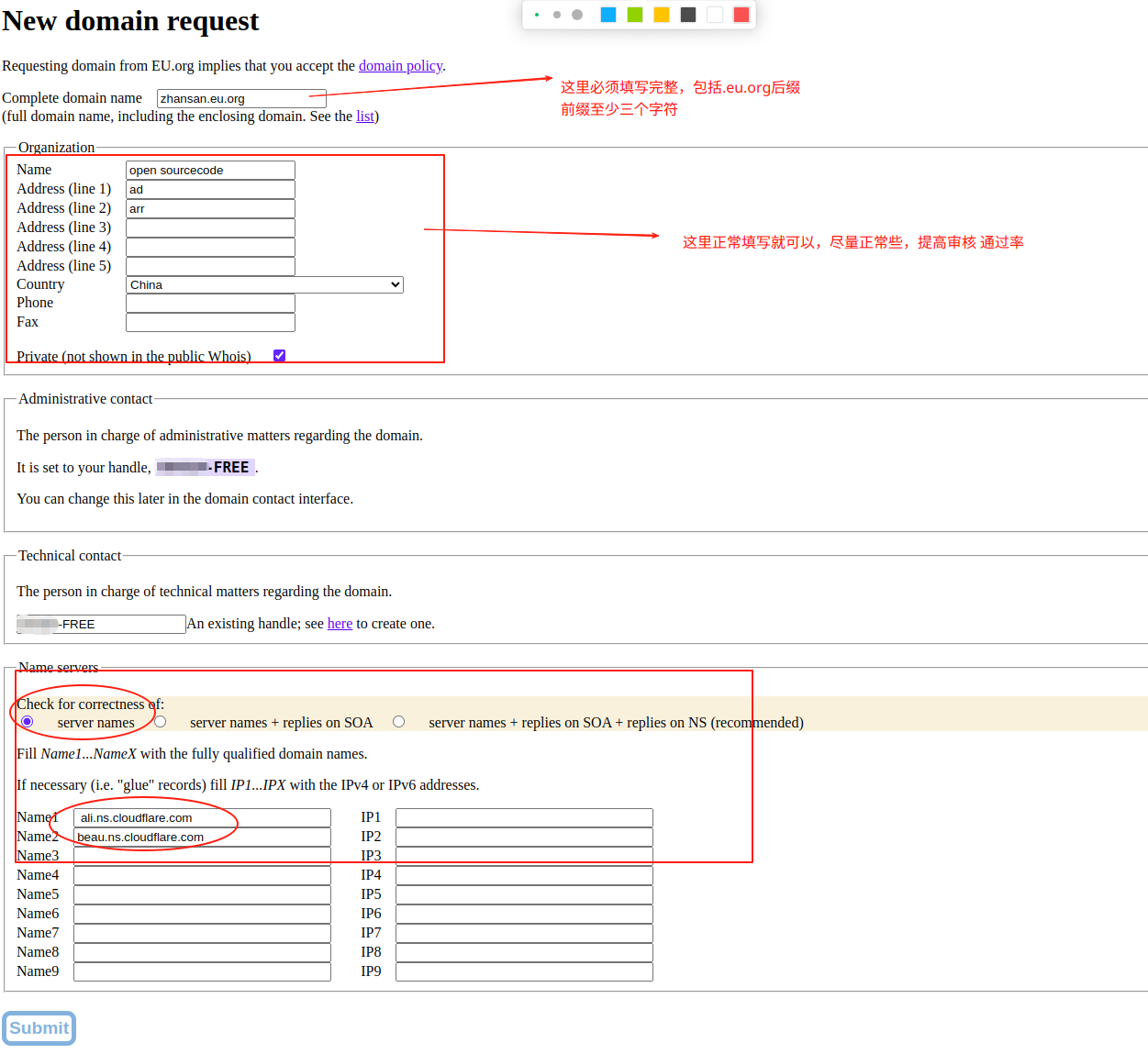Choose the dark gray annotation color
The width and height of the screenshot is (1148, 1054).
[687, 15]
